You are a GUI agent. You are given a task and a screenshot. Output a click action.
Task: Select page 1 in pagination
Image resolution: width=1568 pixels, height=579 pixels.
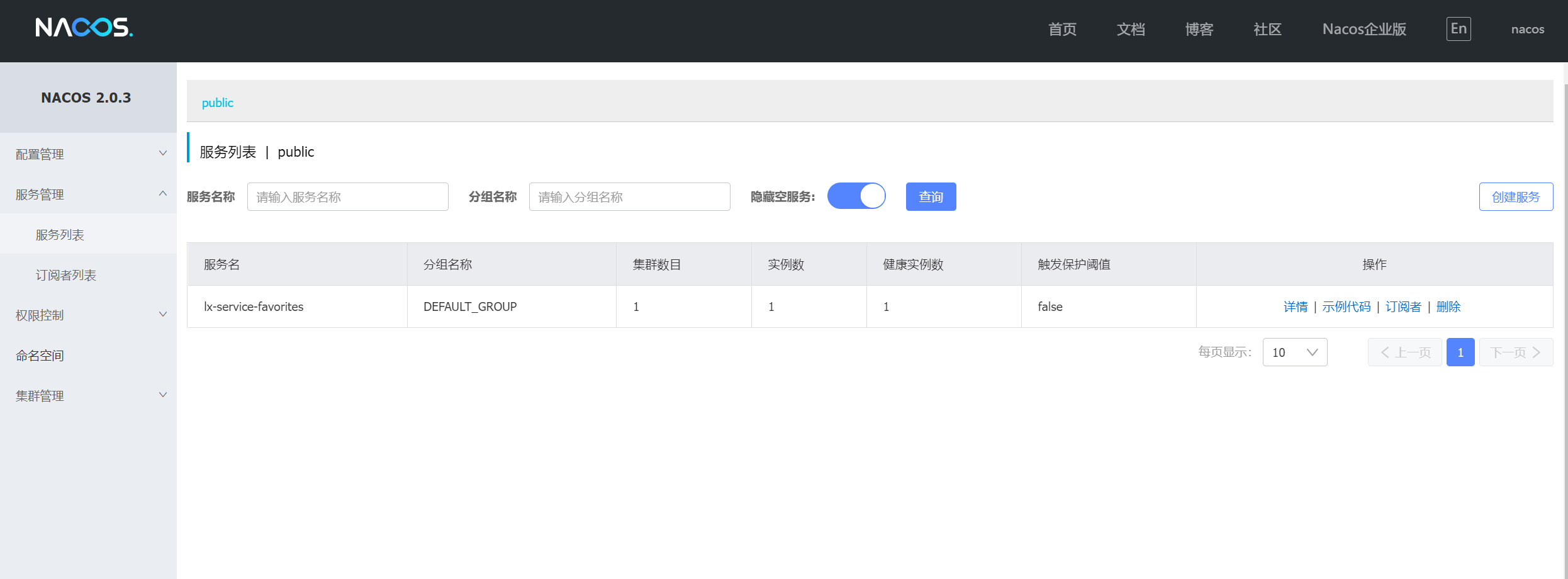point(1460,352)
